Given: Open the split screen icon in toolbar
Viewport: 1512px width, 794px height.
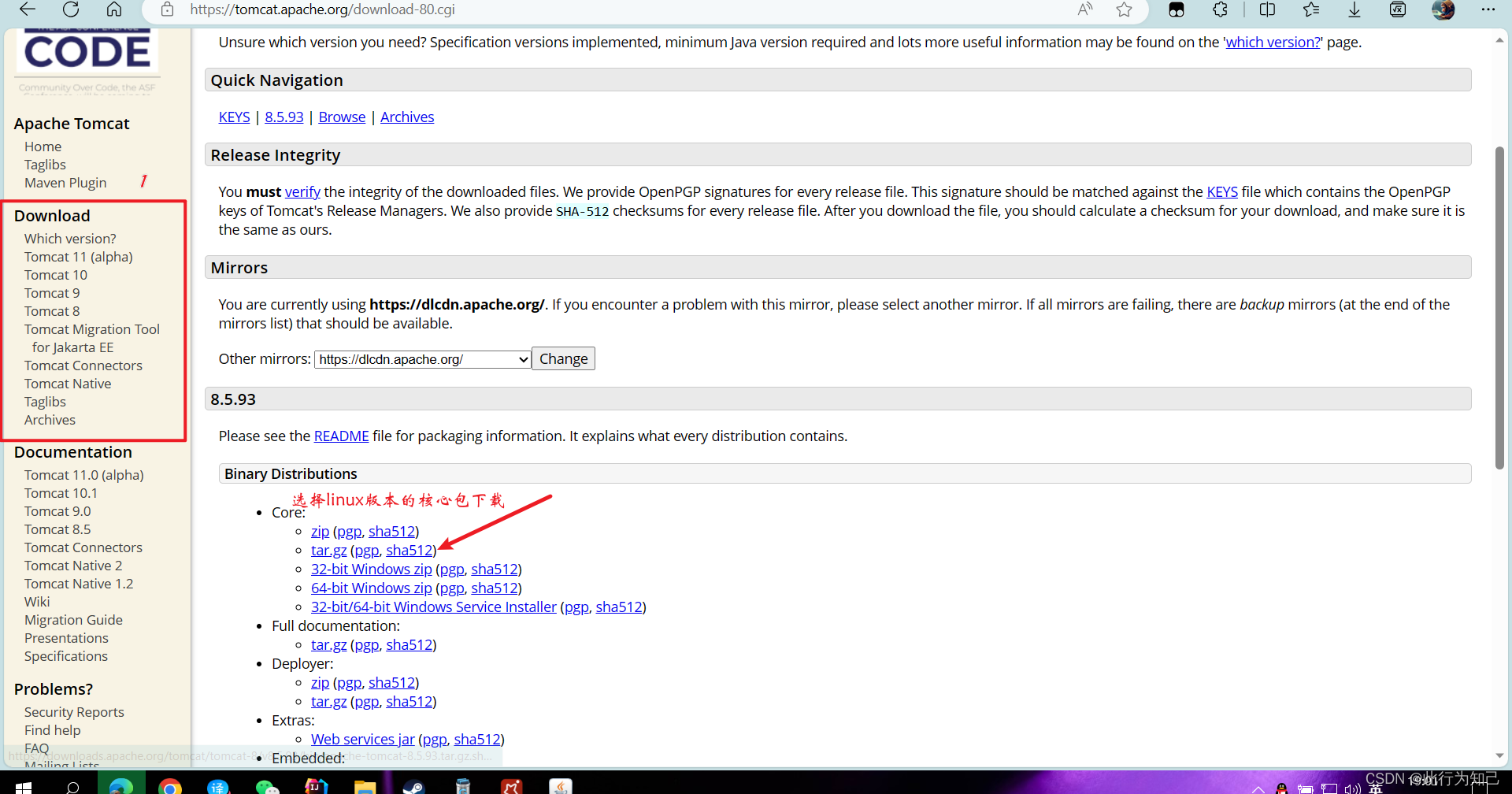Looking at the screenshot, I should coord(1266,10).
